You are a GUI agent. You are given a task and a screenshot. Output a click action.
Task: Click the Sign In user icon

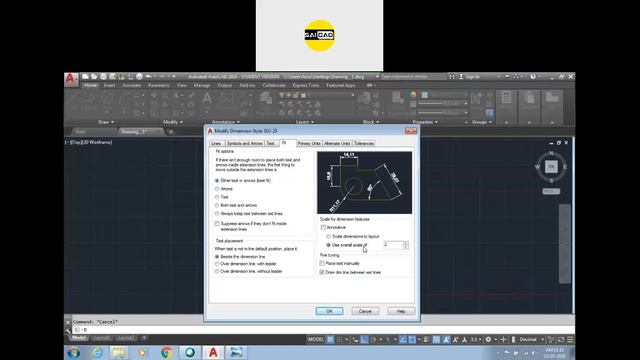(x=461, y=76)
